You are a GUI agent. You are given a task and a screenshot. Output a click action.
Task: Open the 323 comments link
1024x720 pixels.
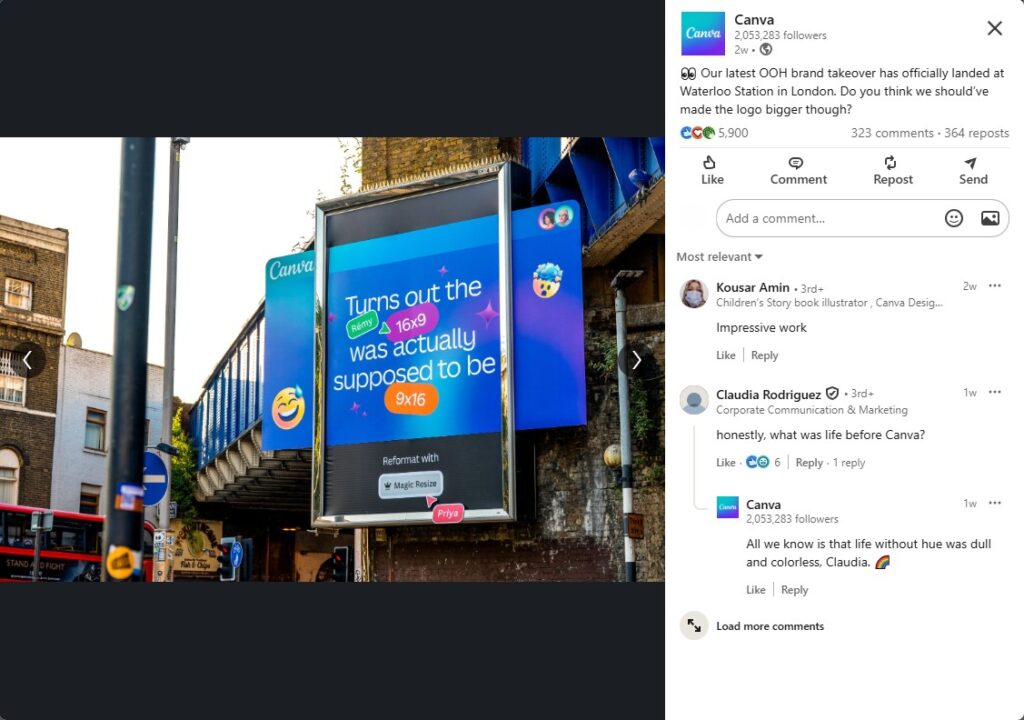[891, 133]
